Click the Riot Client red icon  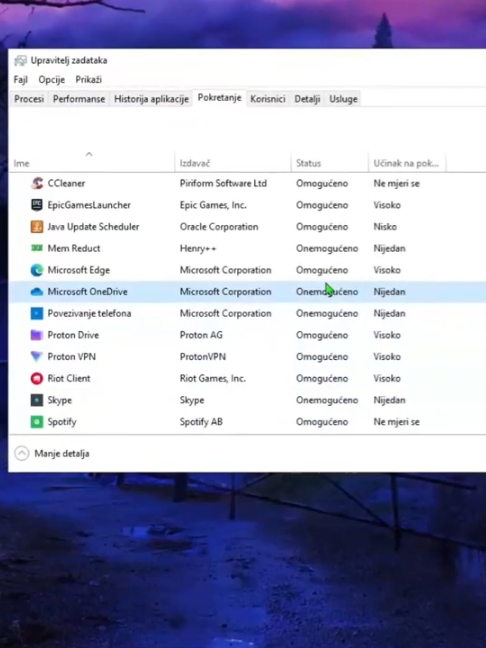tap(37, 378)
